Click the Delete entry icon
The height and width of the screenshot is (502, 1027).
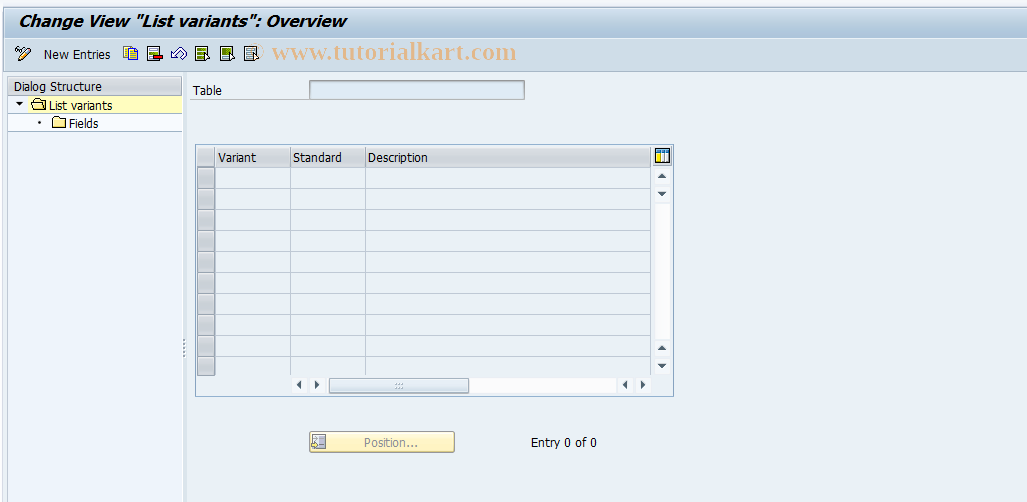pos(155,54)
